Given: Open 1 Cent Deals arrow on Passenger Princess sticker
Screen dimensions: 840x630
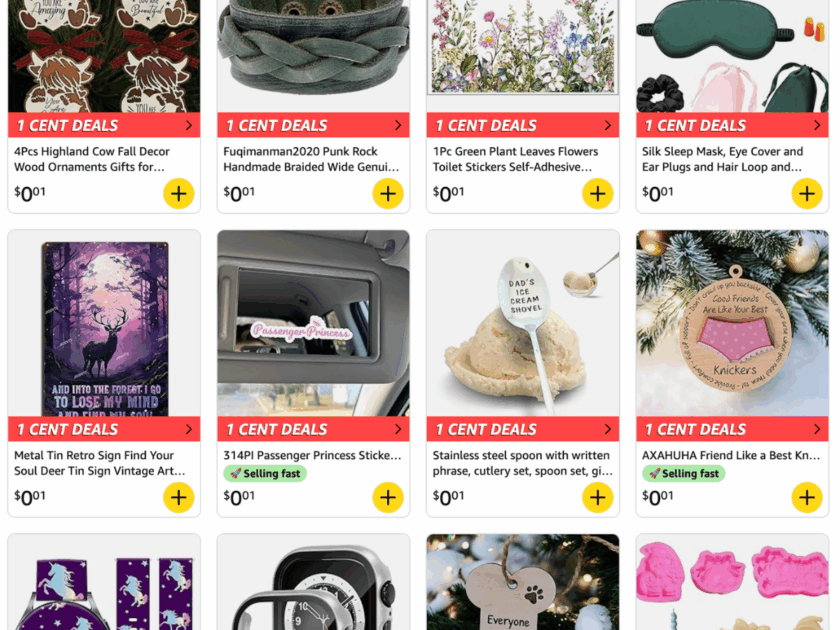Looking at the screenshot, I should coord(398,429).
